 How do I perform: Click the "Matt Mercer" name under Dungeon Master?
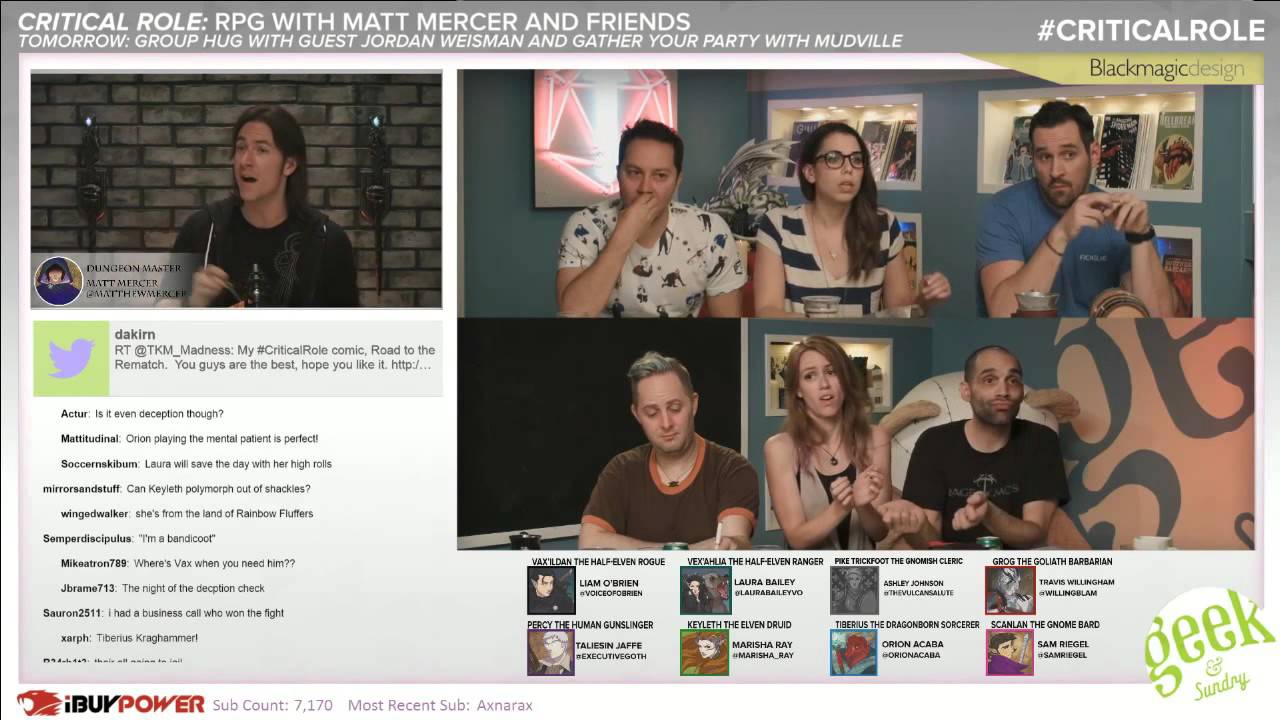[x=119, y=283]
